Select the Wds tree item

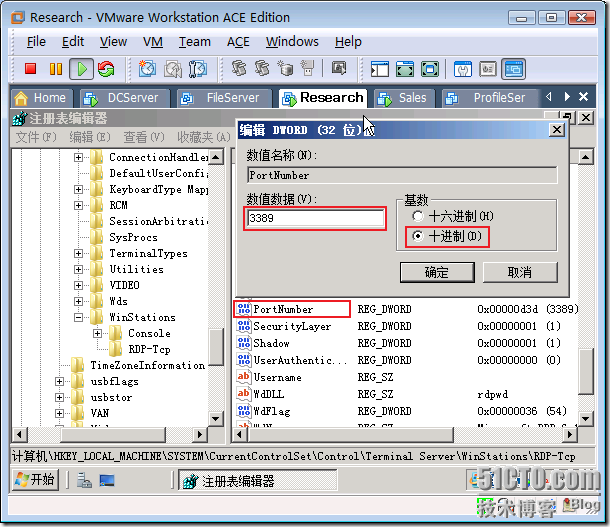point(118,301)
